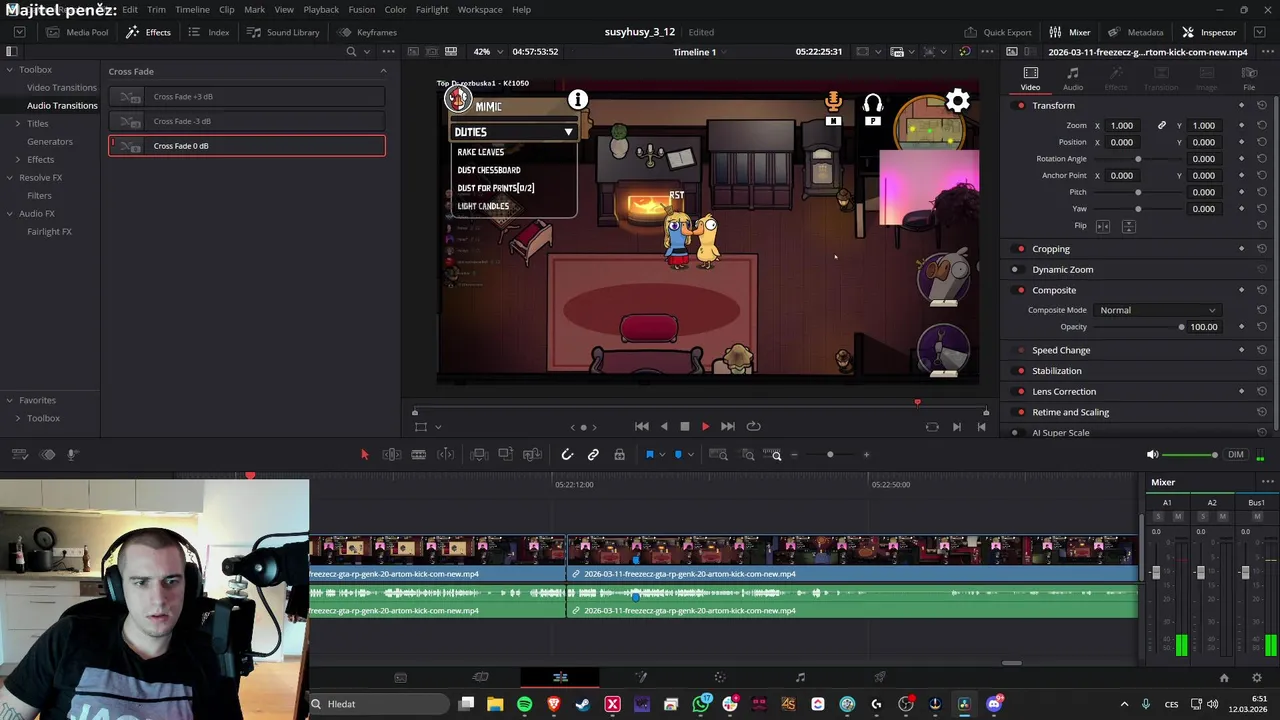Add a blue marker on timeline
1280x720 pixels.
(678, 455)
